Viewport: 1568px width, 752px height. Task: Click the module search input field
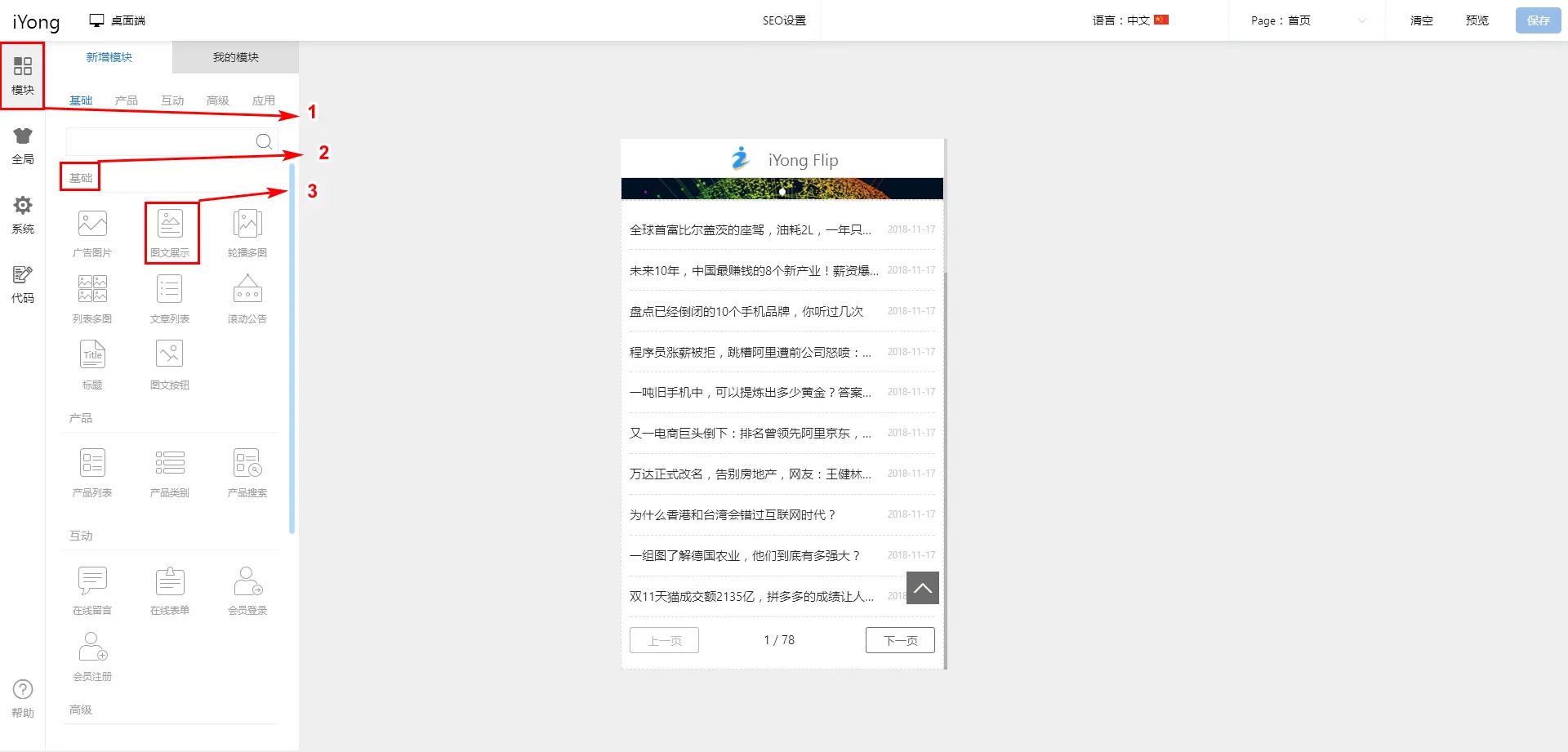(x=161, y=141)
